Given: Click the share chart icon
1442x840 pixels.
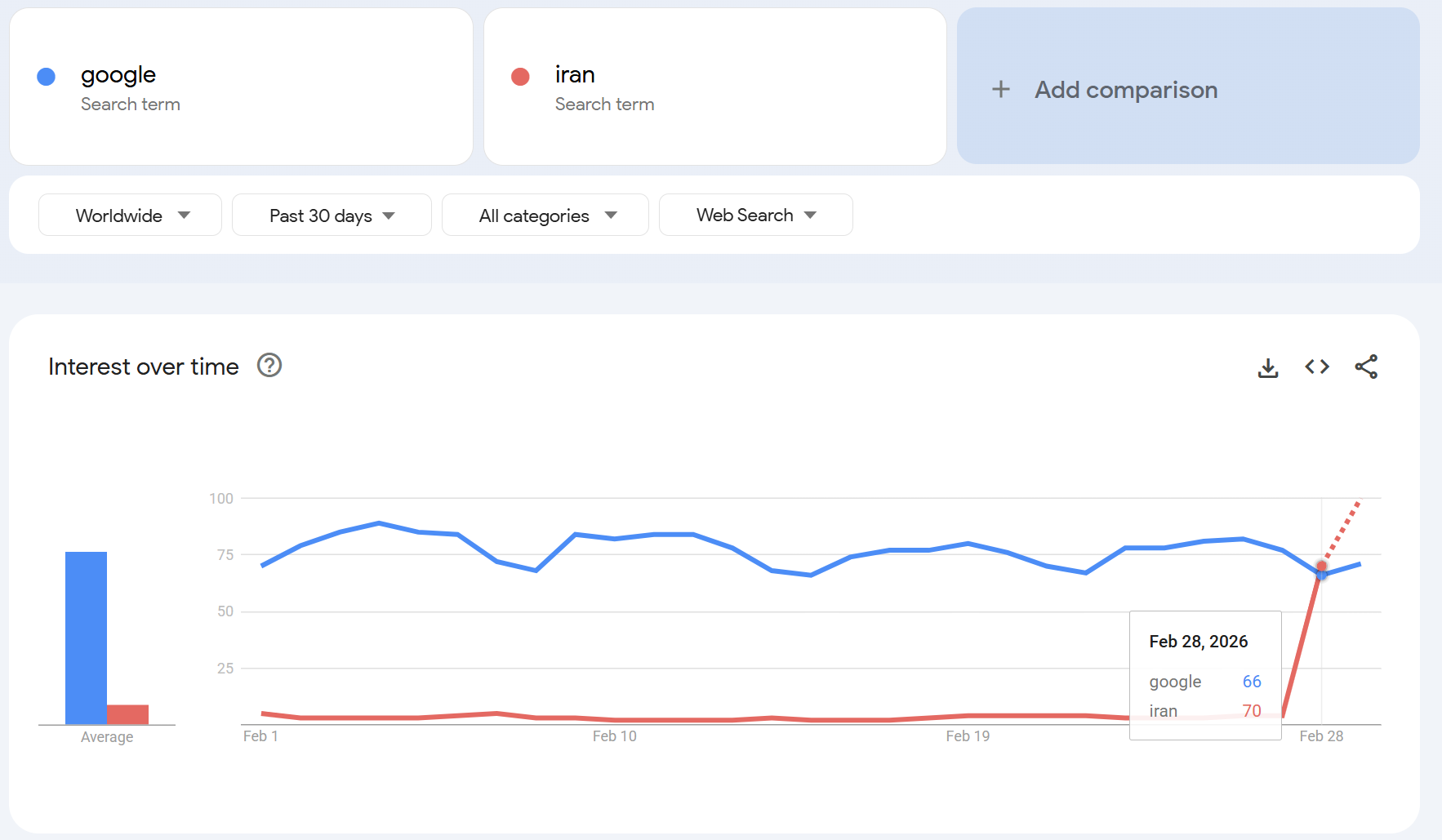Looking at the screenshot, I should (1366, 367).
